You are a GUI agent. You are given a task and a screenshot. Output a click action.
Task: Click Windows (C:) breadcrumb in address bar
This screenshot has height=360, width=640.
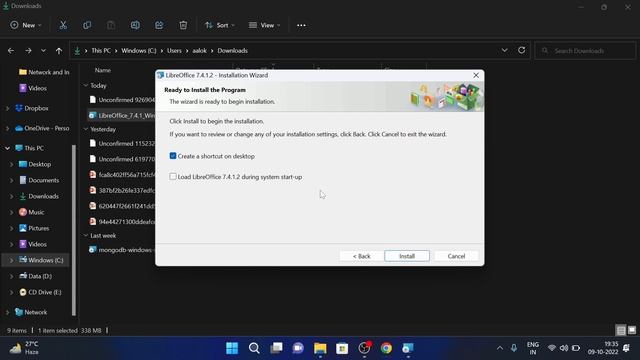click(139, 51)
